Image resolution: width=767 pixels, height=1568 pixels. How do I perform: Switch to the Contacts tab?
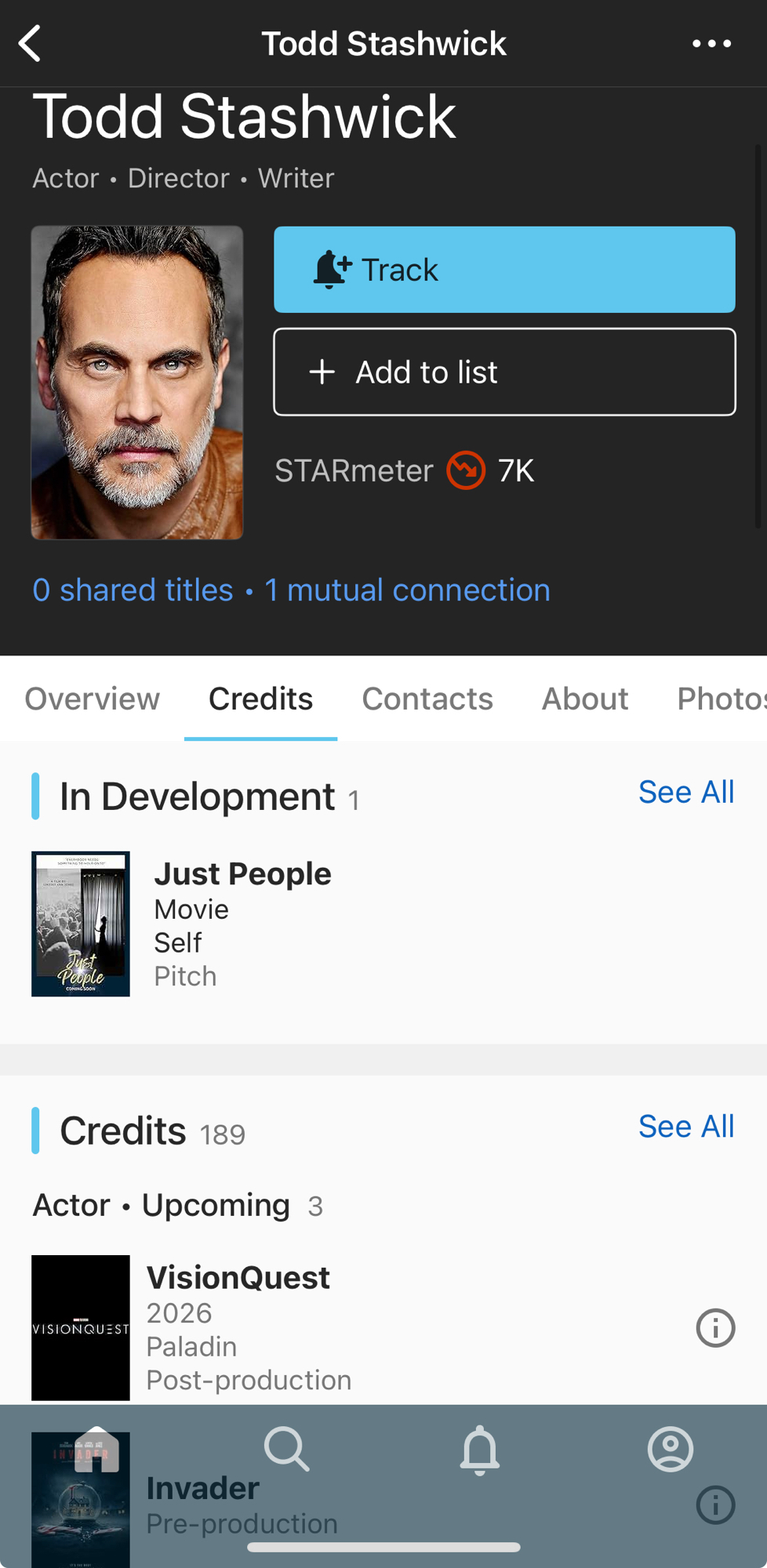427,699
